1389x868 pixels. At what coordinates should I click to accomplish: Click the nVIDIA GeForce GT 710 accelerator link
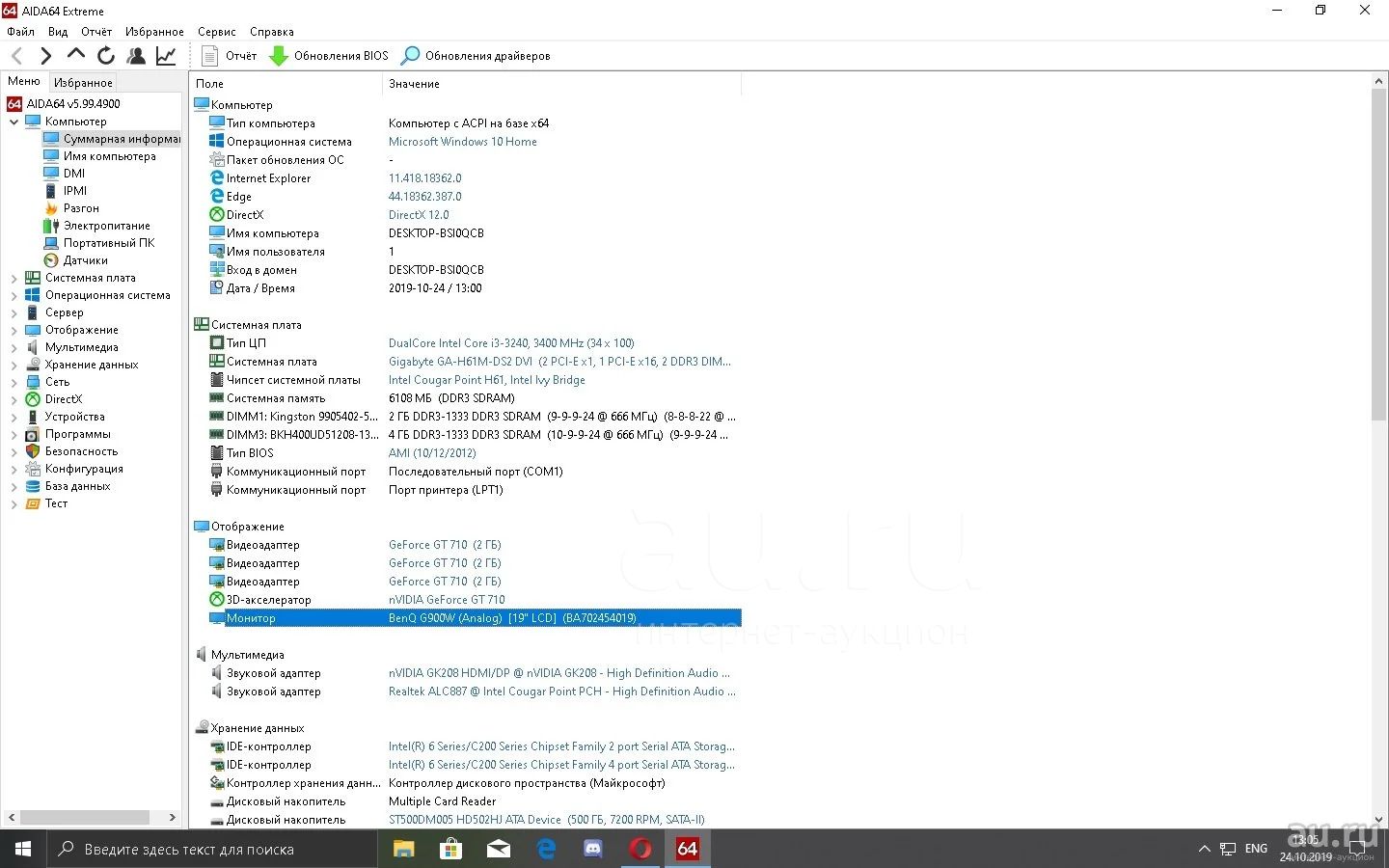(x=447, y=600)
